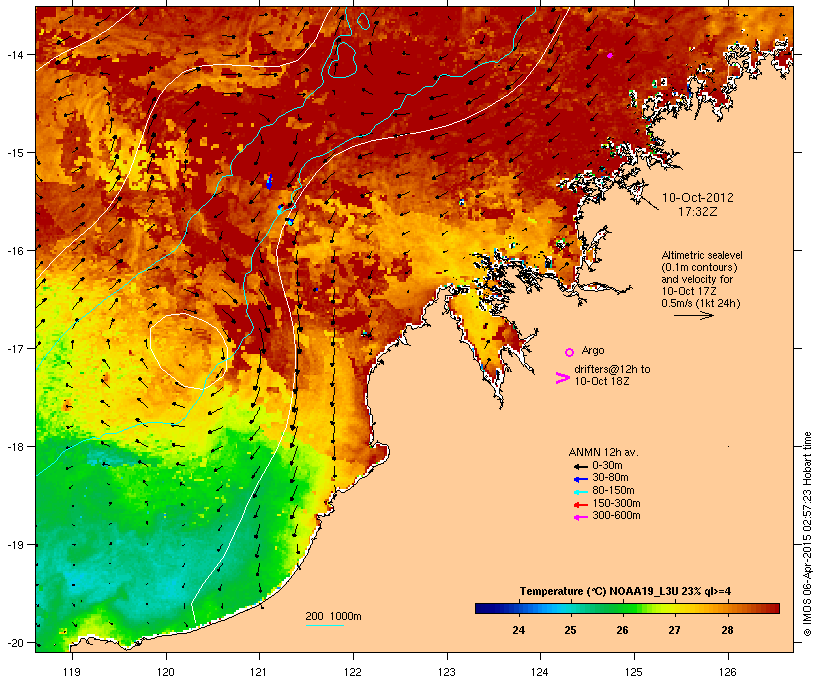
Task: Click the magenta Argo circle legend marker
Action: coord(570,352)
